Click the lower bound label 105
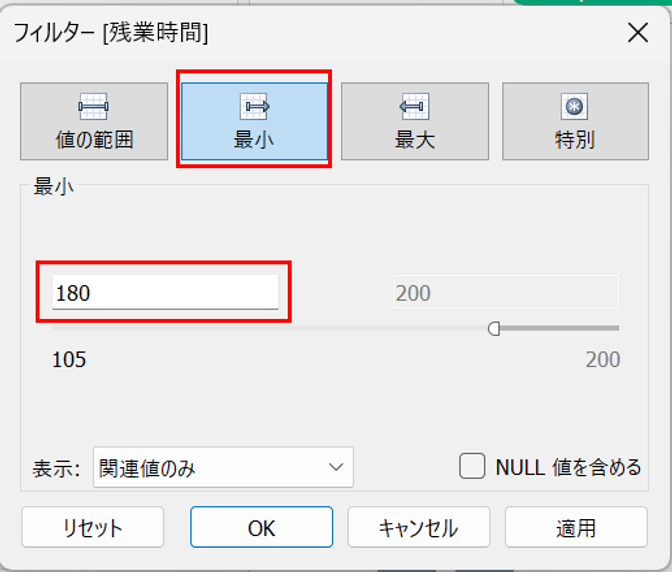This screenshot has height=572, width=672. coord(69,359)
